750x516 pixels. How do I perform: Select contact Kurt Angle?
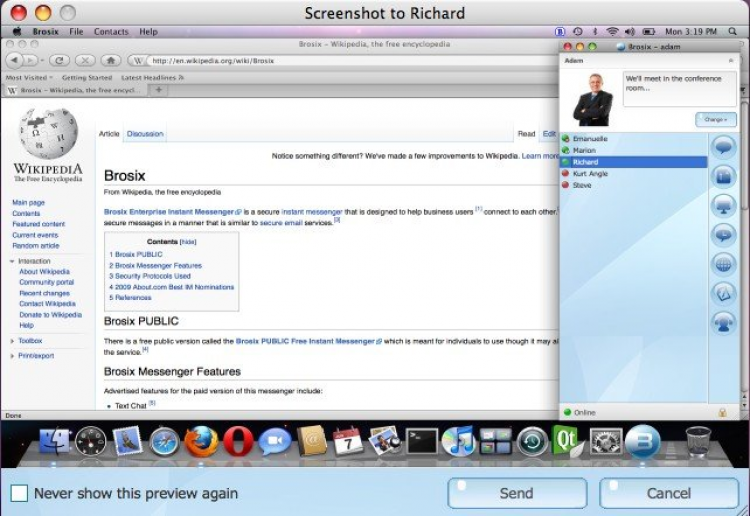click(x=633, y=174)
